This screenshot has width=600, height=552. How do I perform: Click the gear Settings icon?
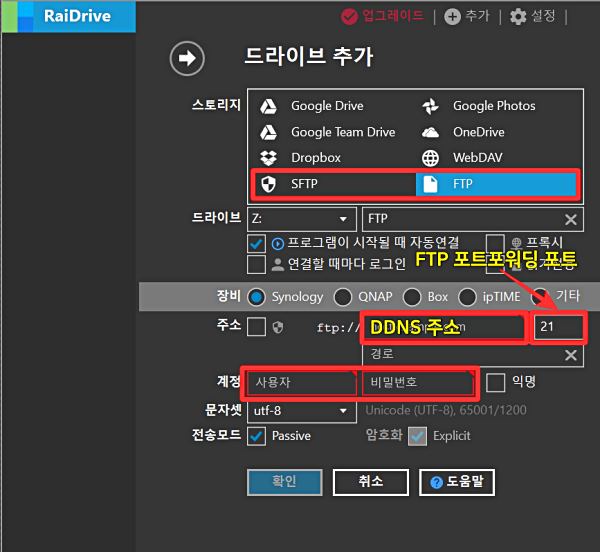[x=518, y=17]
